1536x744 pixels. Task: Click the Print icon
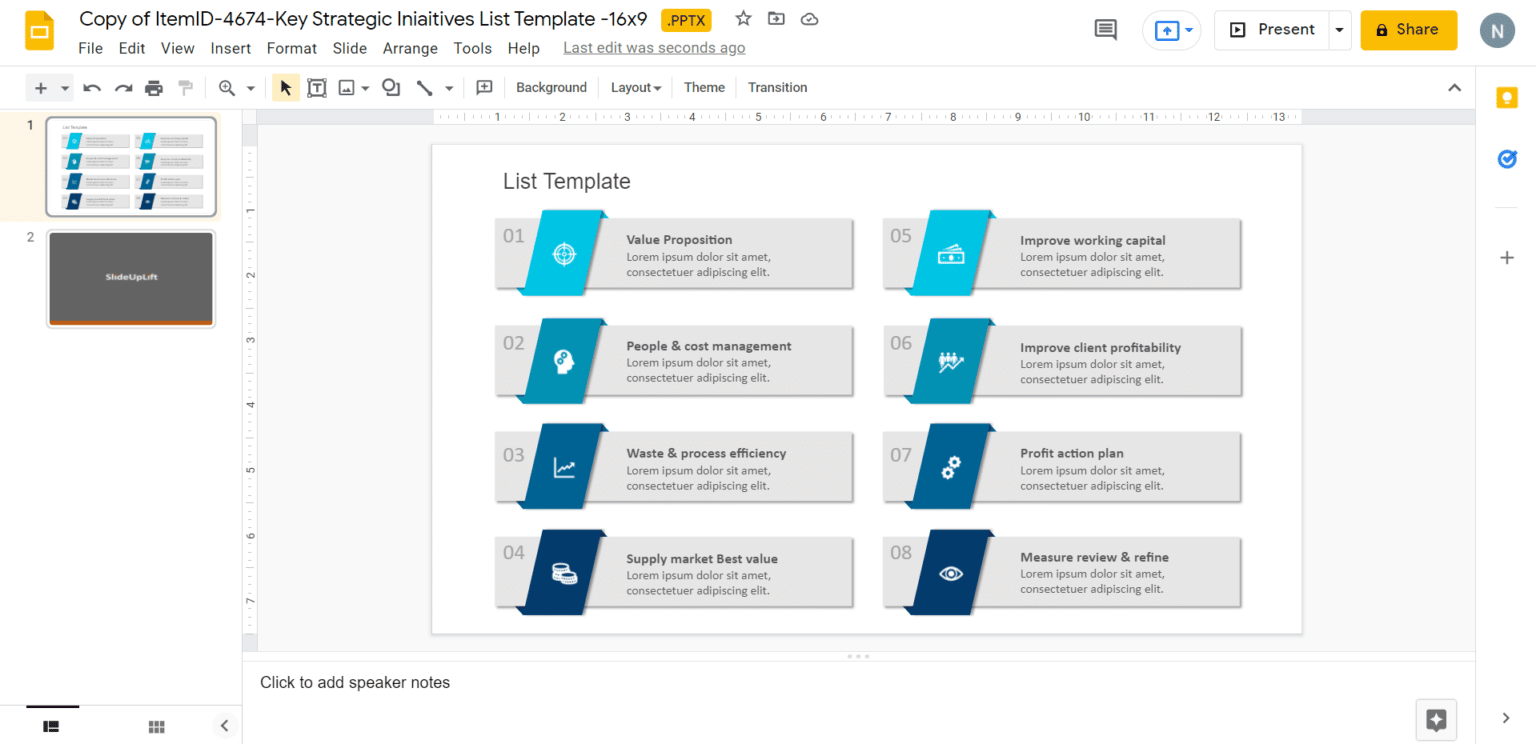click(x=154, y=88)
